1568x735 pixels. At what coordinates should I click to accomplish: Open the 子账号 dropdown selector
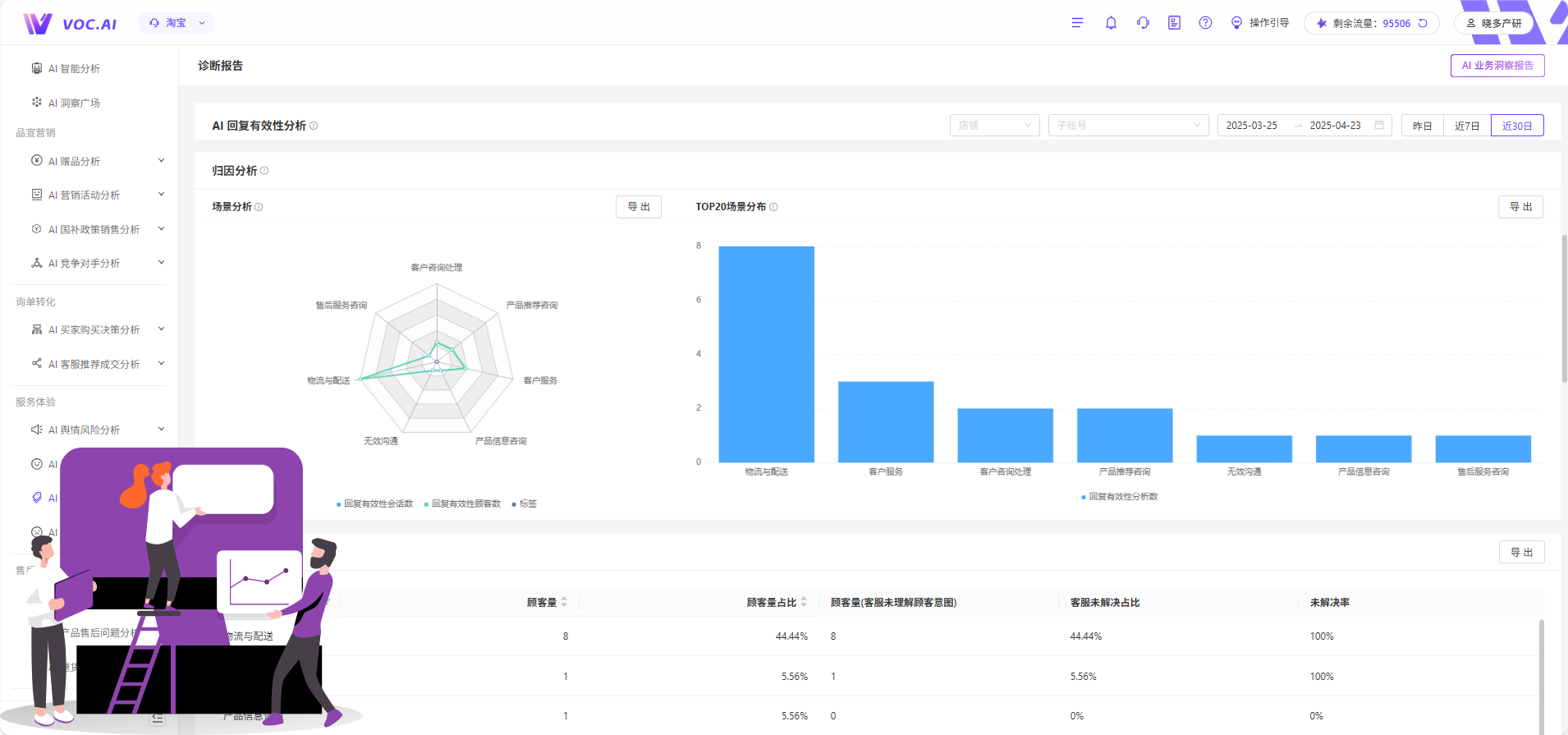coord(1128,126)
